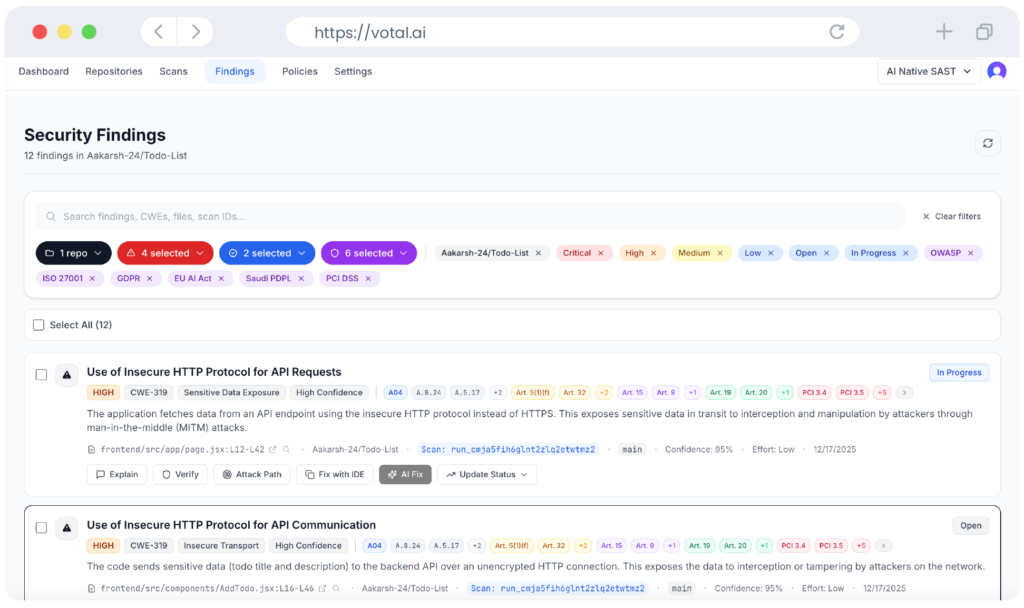Image resolution: width=1024 pixels, height=608 pixels.
Task: Open external link for page.jsx file
Action: 272,450
